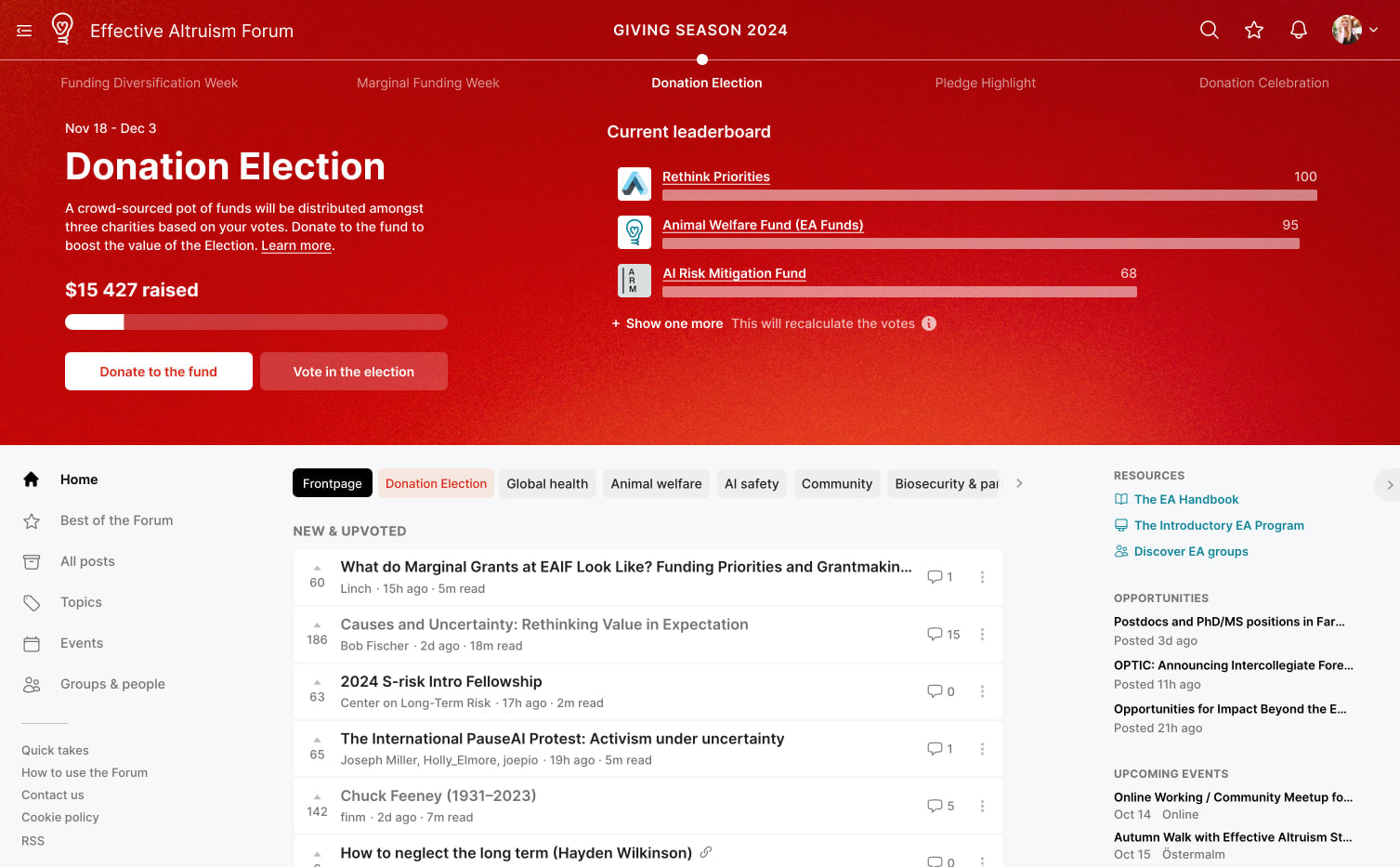Click the Discover EA groups people icon
The width and height of the screenshot is (1400, 867).
pyautogui.click(x=1121, y=551)
